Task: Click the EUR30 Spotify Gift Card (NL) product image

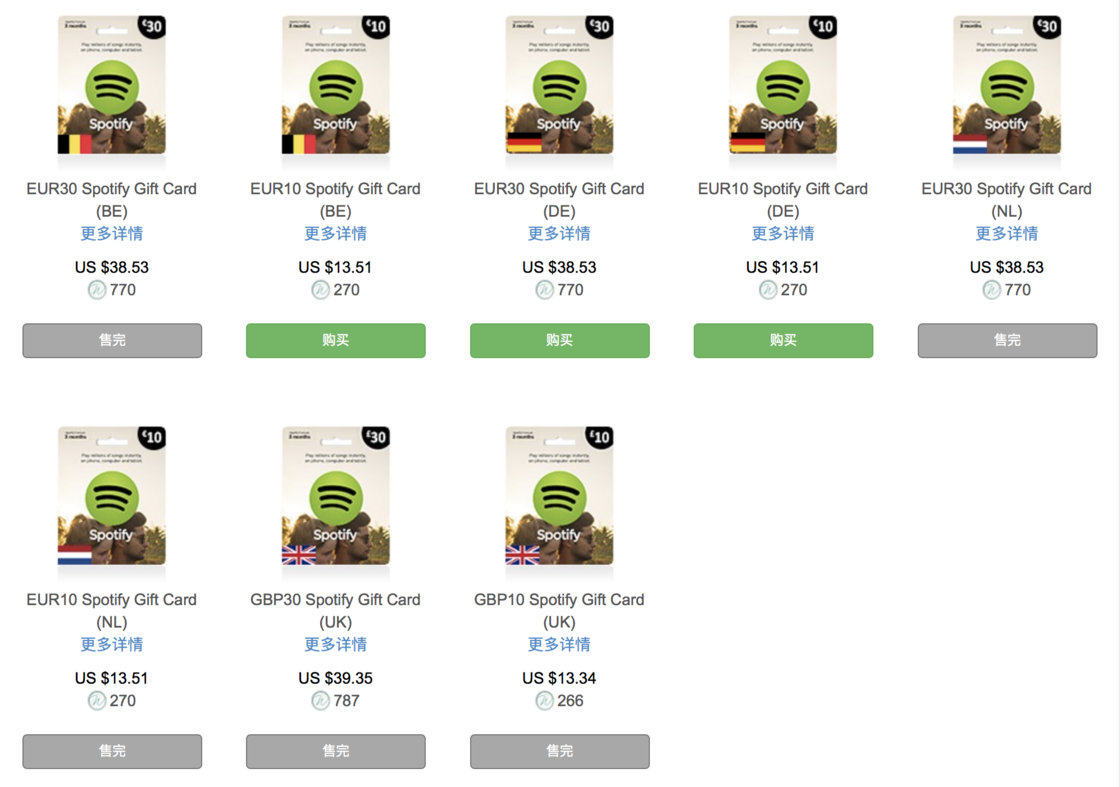Action: tap(1007, 85)
